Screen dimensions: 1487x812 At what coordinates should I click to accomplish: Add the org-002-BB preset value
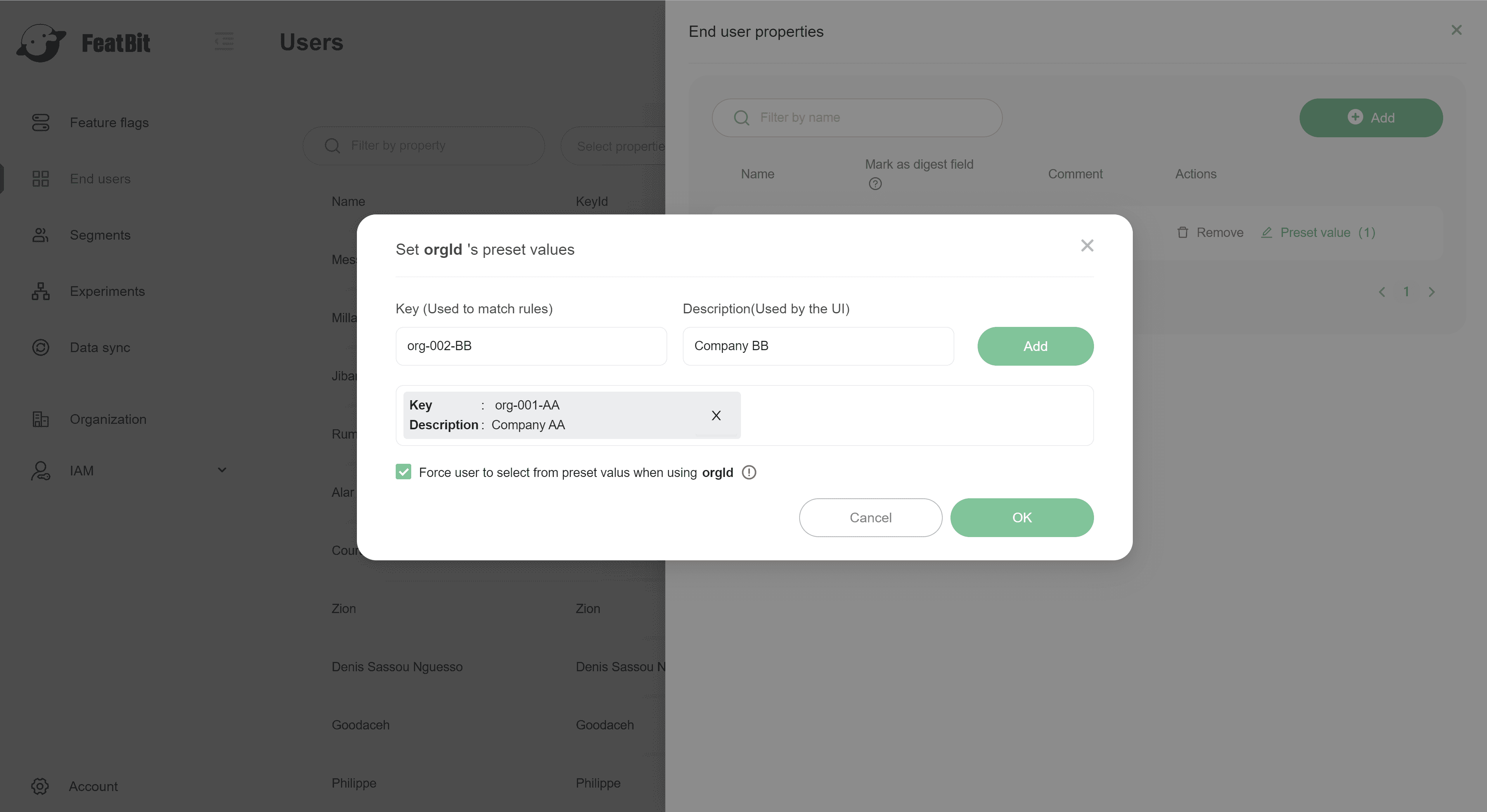pyautogui.click(x=1035, y=346)
